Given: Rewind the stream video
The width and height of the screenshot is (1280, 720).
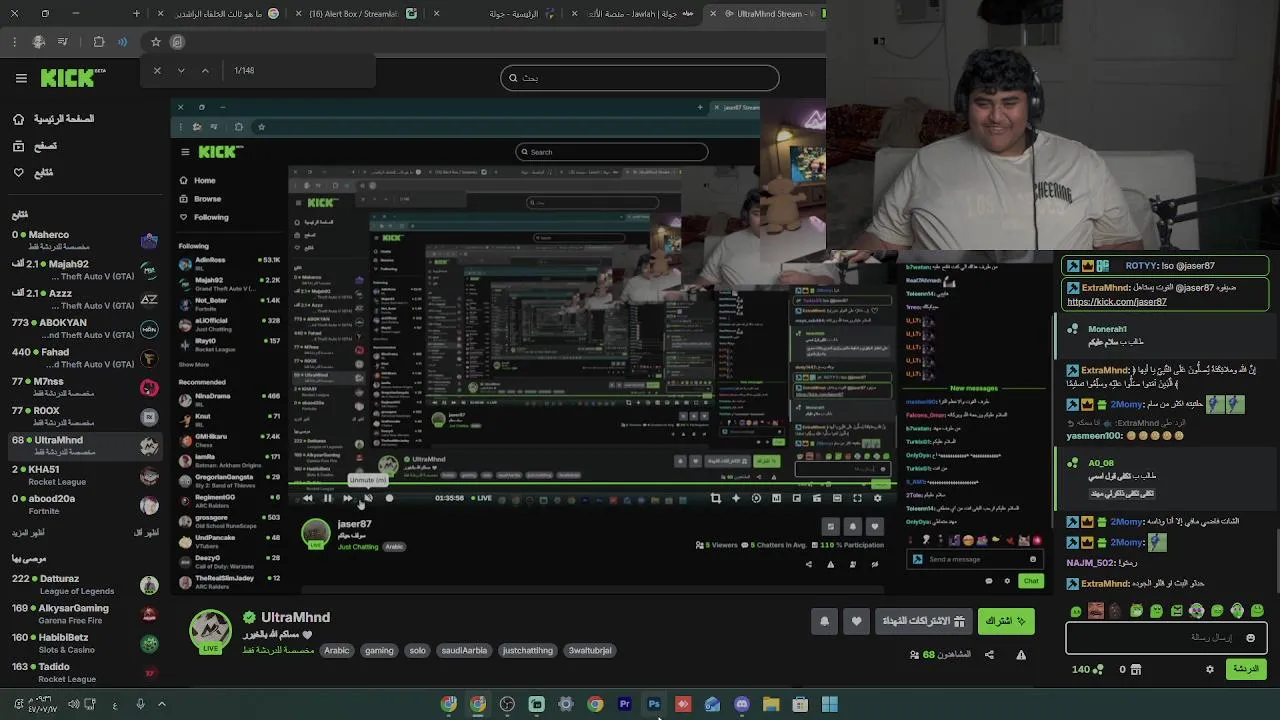Looking at the screenshot, I should 307,498.
